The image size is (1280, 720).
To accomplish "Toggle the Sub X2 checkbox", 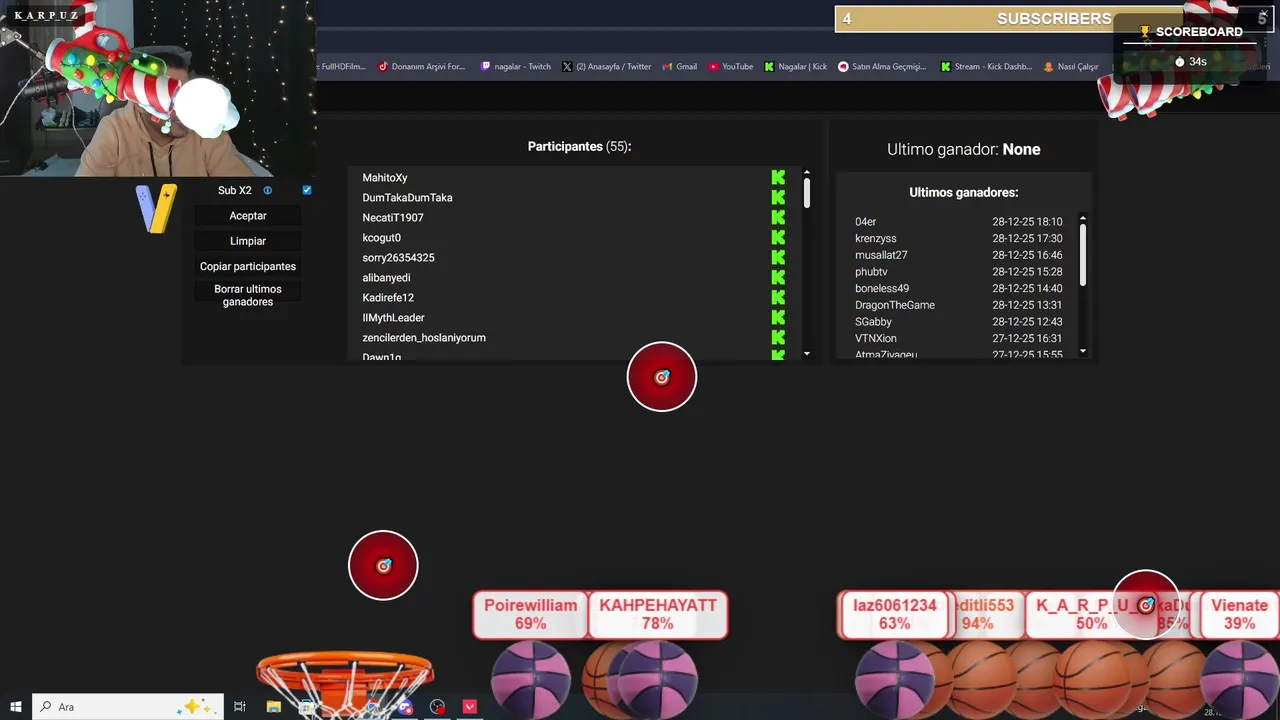I will pos(307,190).
